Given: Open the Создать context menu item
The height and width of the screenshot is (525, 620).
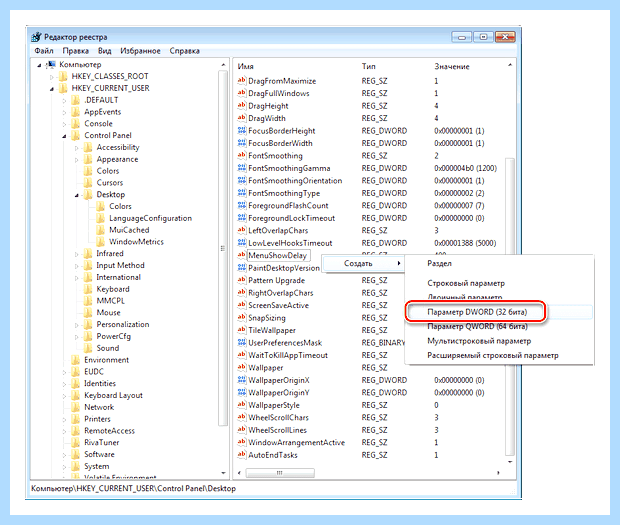Looking at the screenshot, I should pyautogui.click(x=363, y=263).
